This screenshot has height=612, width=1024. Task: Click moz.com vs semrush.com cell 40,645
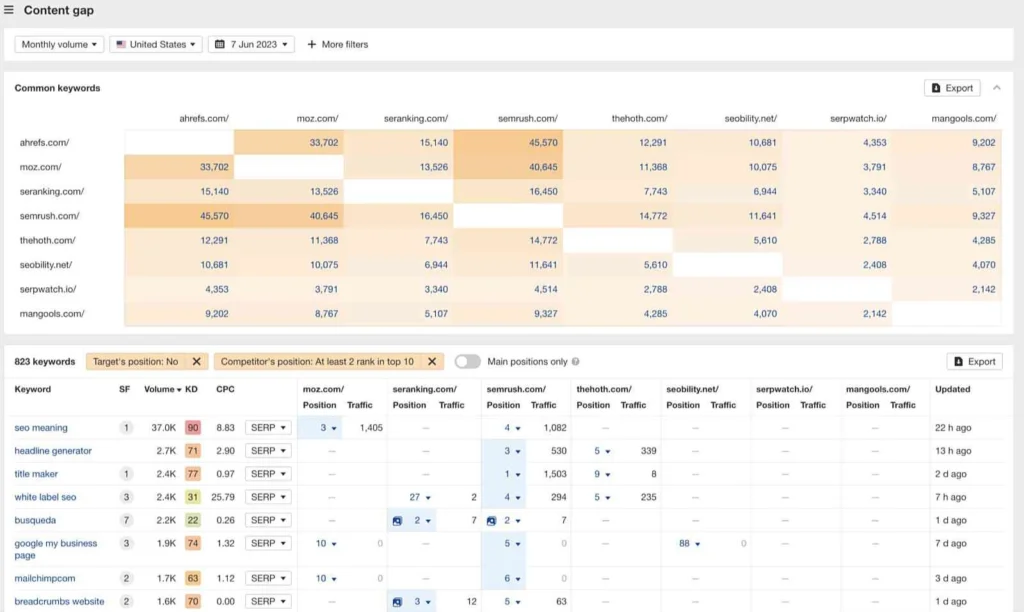[508, 167]
